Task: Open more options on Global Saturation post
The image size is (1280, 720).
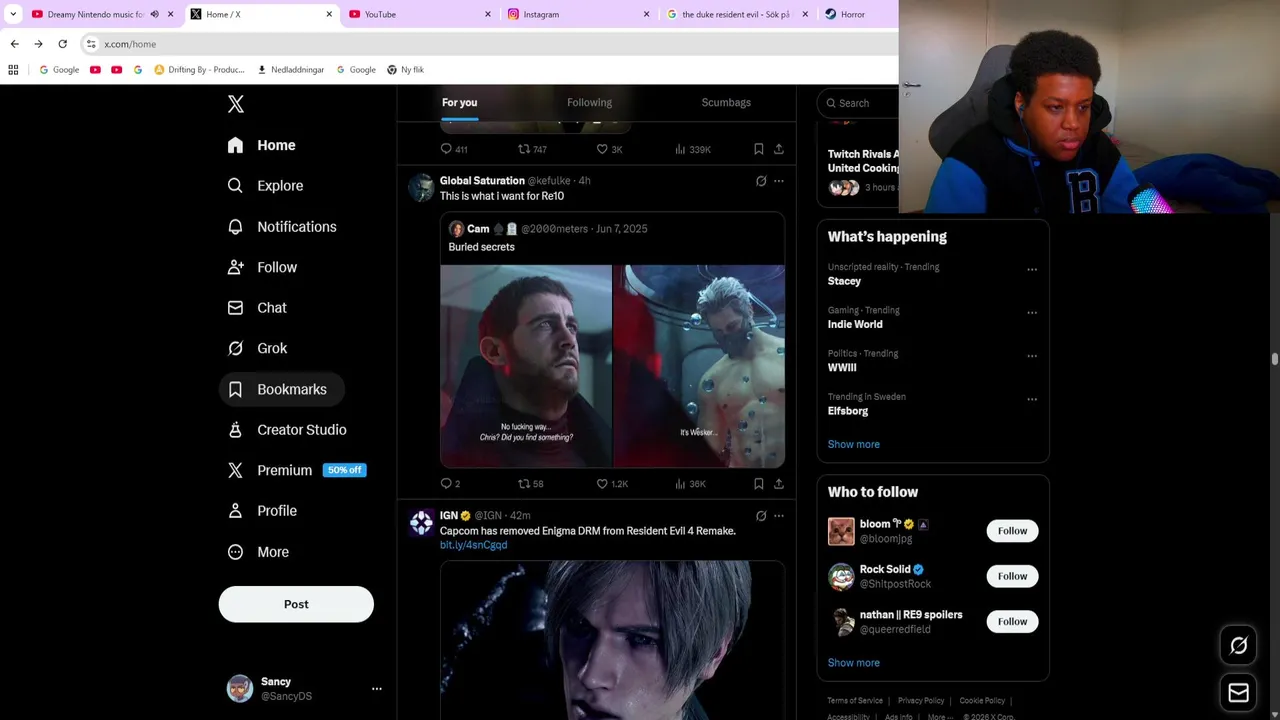Action: click(x=779, y=181)
